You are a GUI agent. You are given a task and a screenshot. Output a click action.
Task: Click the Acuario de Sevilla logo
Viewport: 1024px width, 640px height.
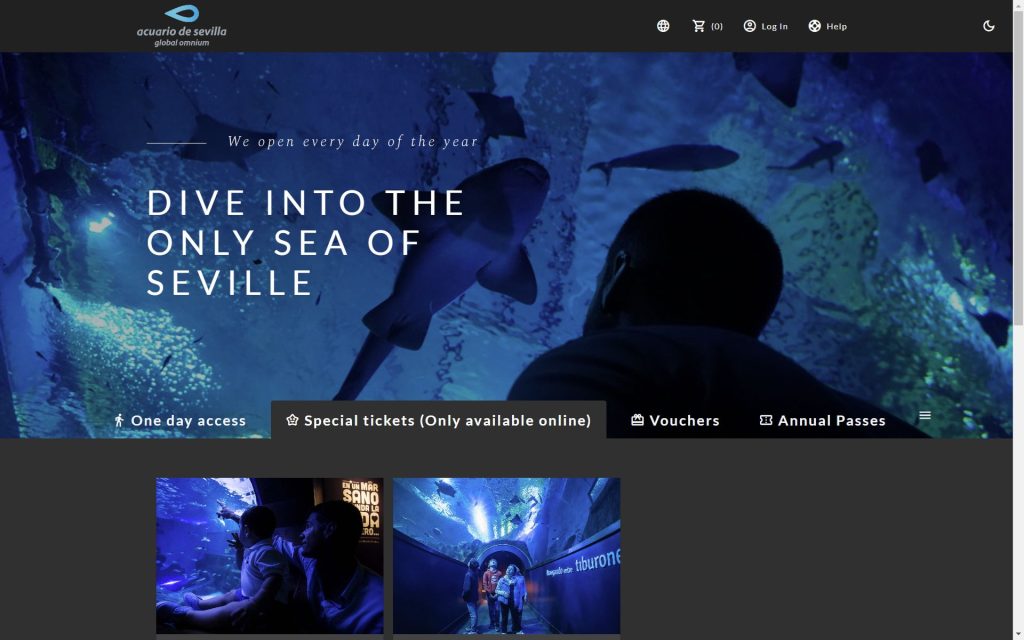point(181,25)
